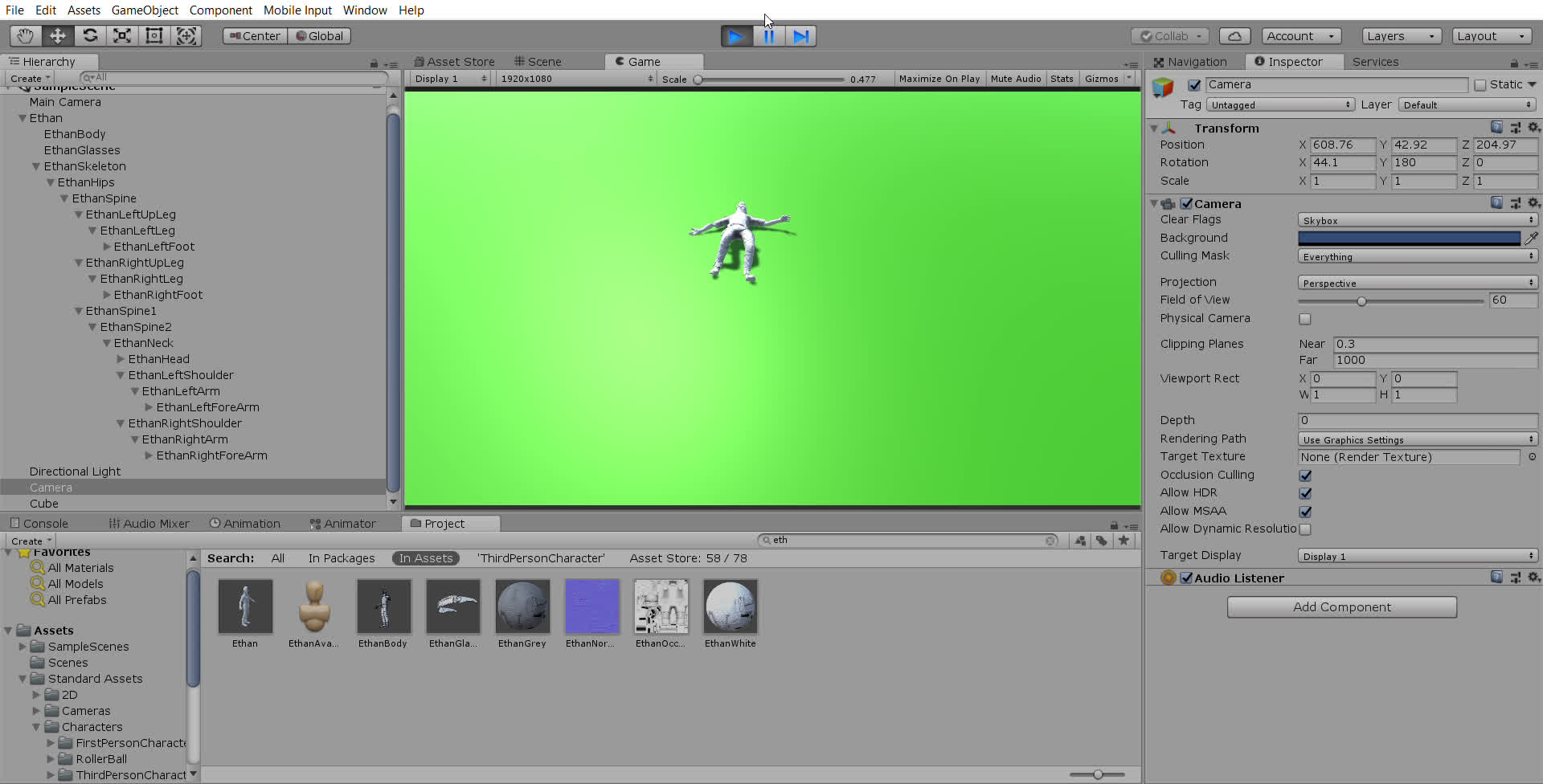
Task: Open the GameObject menu
Action: [145, 10]
